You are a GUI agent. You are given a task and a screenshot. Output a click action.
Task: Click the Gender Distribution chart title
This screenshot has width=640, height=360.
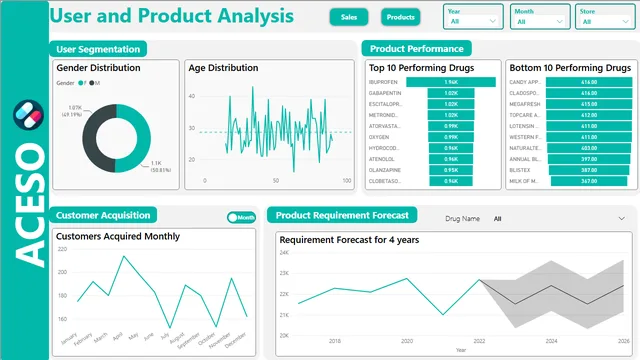coord(98,68)
